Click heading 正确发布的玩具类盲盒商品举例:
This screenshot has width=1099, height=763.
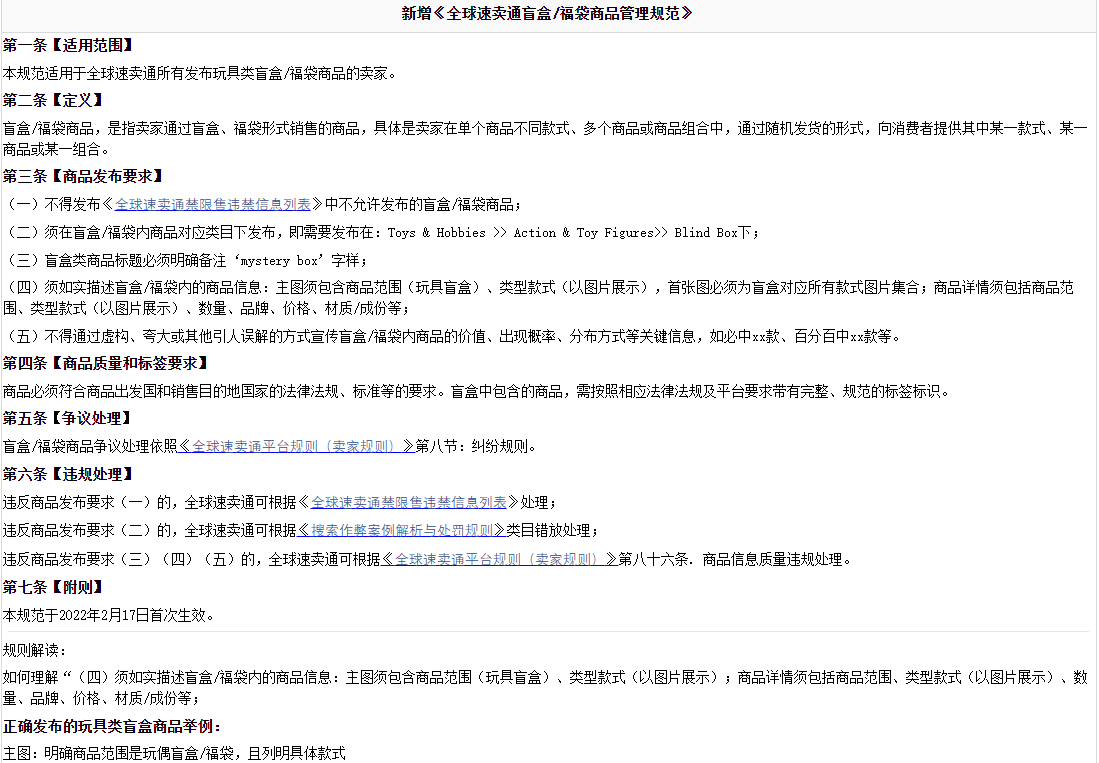click(x=112, y=727)
